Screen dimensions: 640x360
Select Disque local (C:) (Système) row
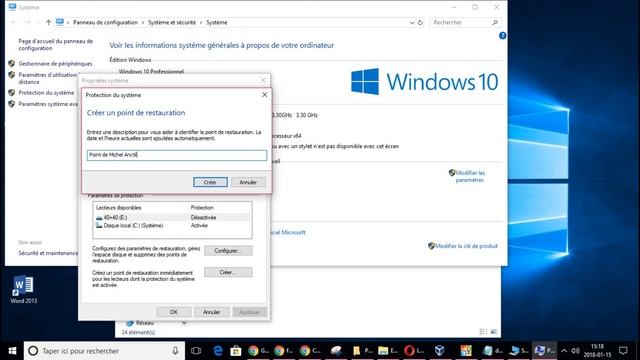coord(172,225)
